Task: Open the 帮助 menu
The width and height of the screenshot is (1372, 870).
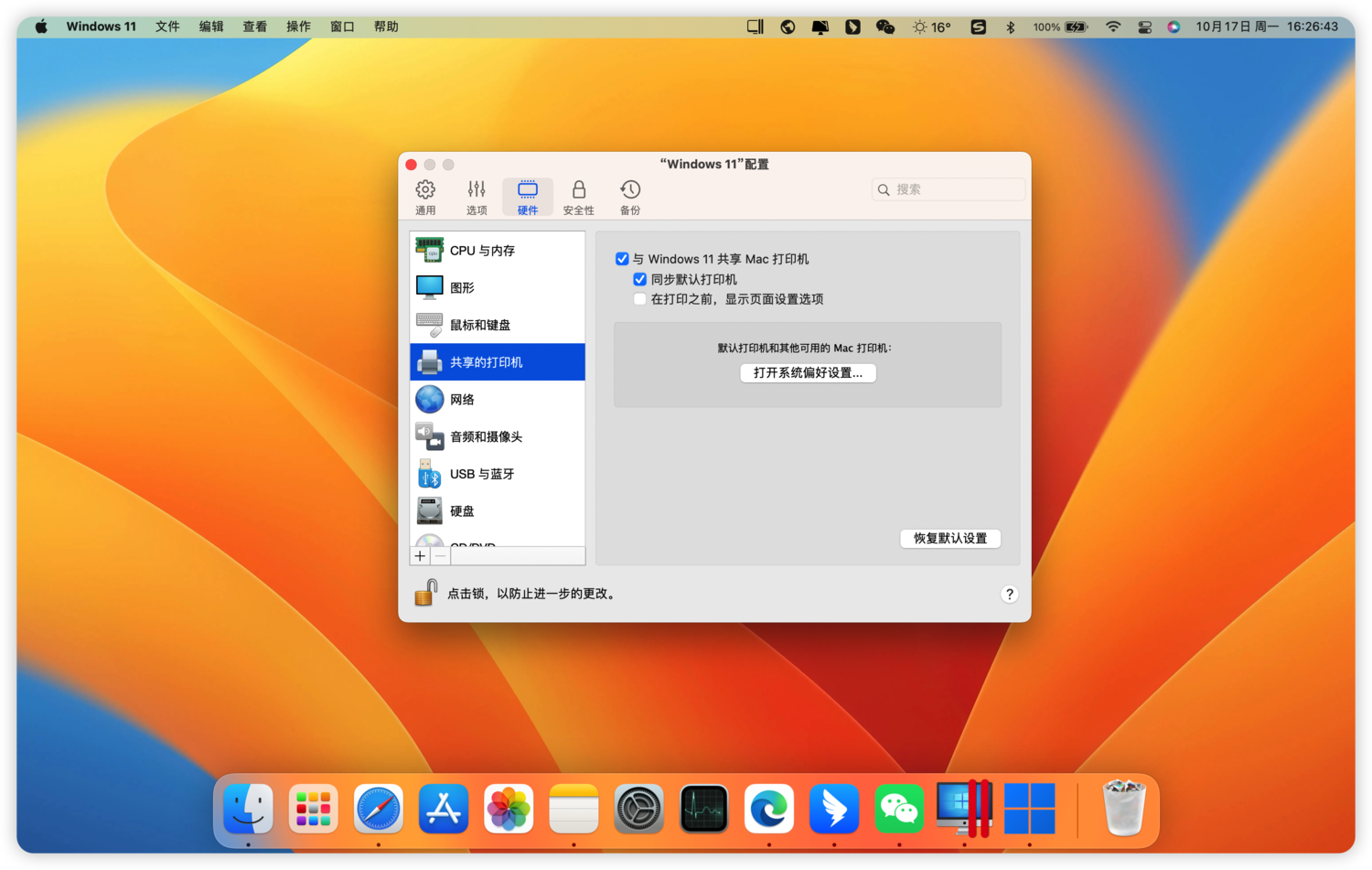Action: point(386,27)
